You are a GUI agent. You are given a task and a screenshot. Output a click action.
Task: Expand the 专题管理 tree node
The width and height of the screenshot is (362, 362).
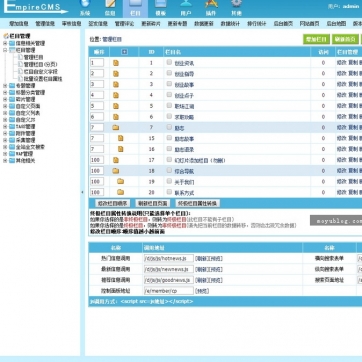click(x=5, y=86)
